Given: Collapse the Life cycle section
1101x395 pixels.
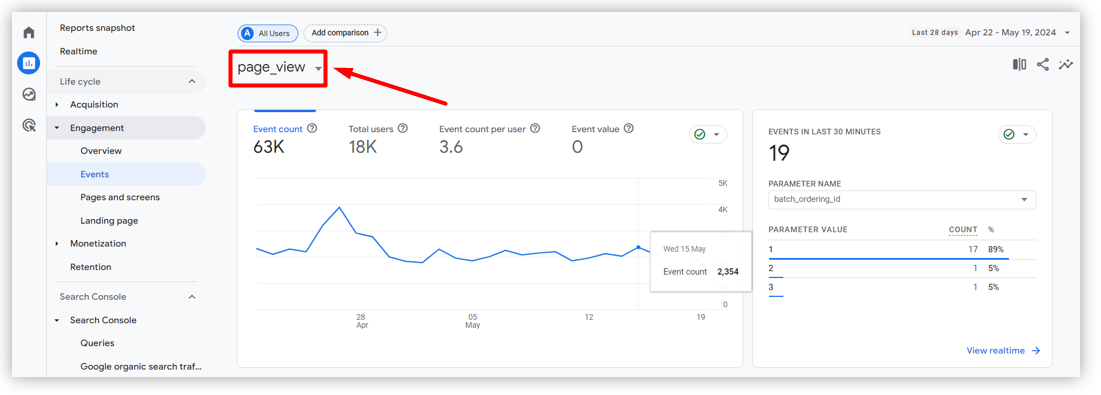Looking at the screenshot, I should 192,81.
